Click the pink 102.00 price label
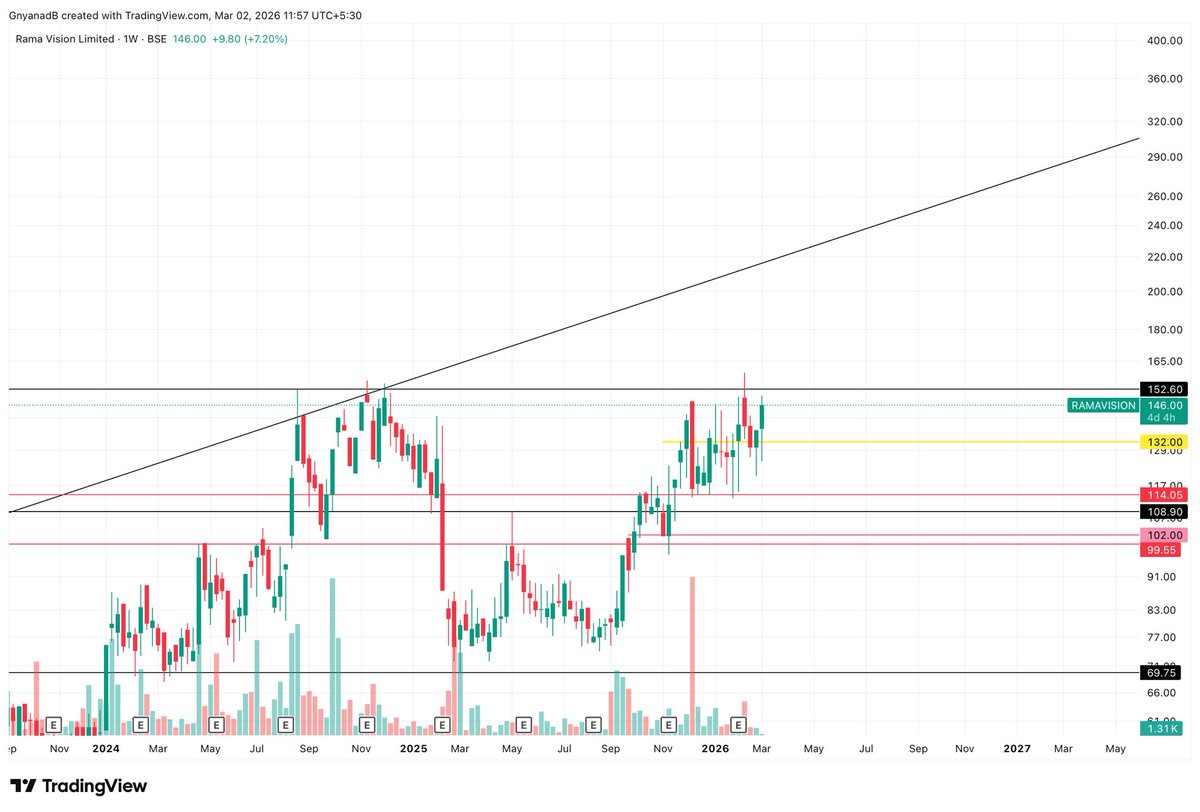 pyautogui.click(x=1162, y=535)
